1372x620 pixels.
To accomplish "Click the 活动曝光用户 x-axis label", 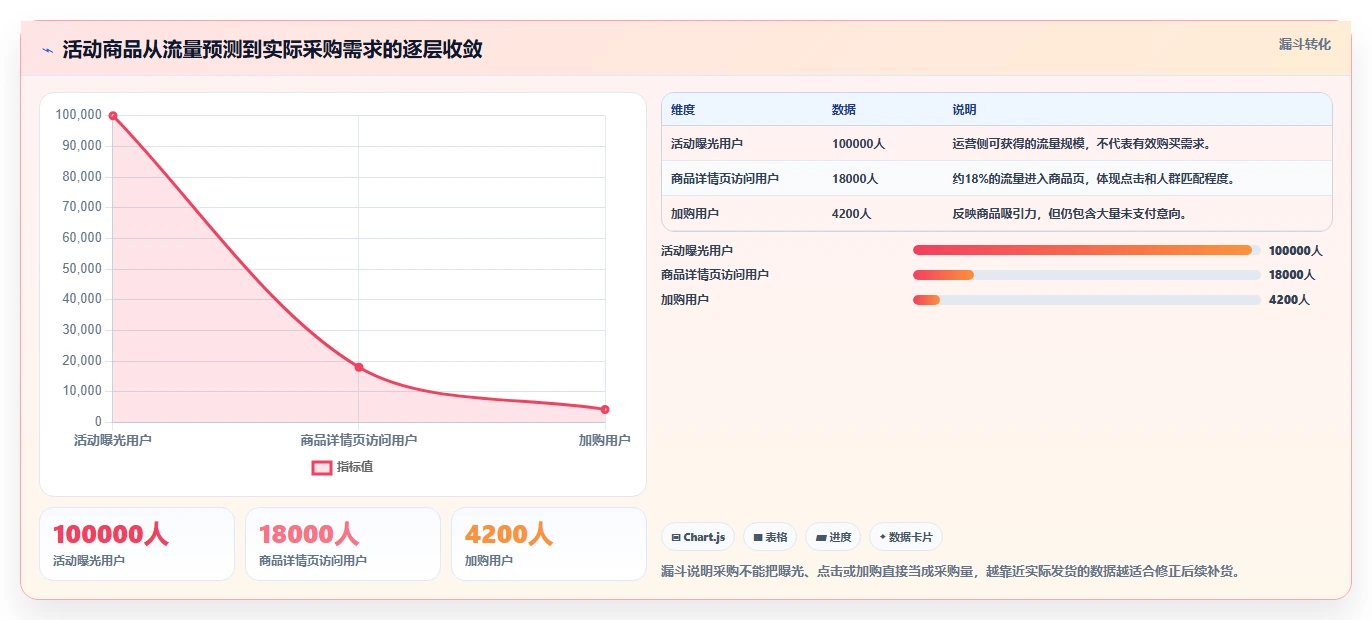I will 113,440.
